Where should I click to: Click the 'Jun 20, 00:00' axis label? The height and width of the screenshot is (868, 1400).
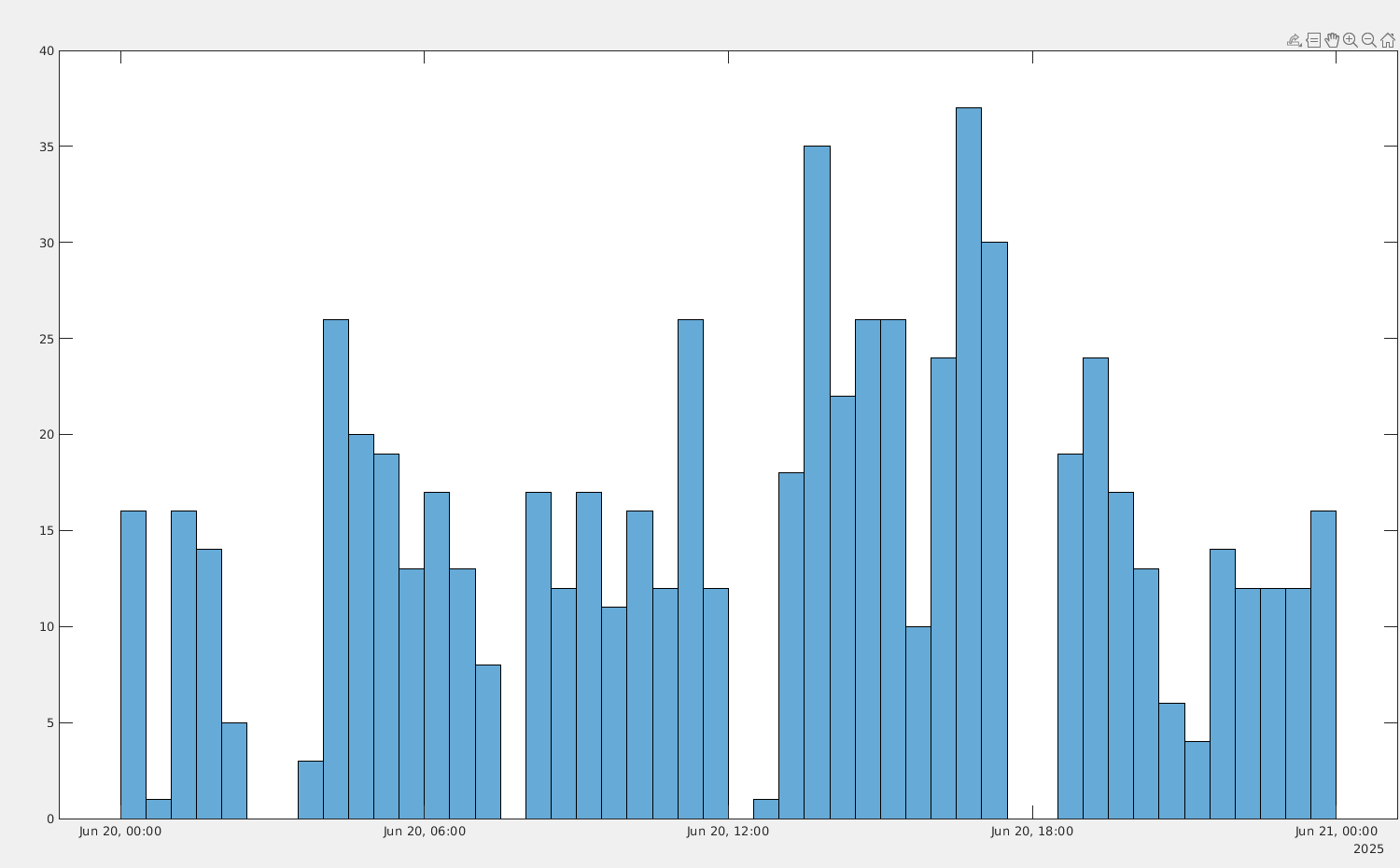[120, 832]
